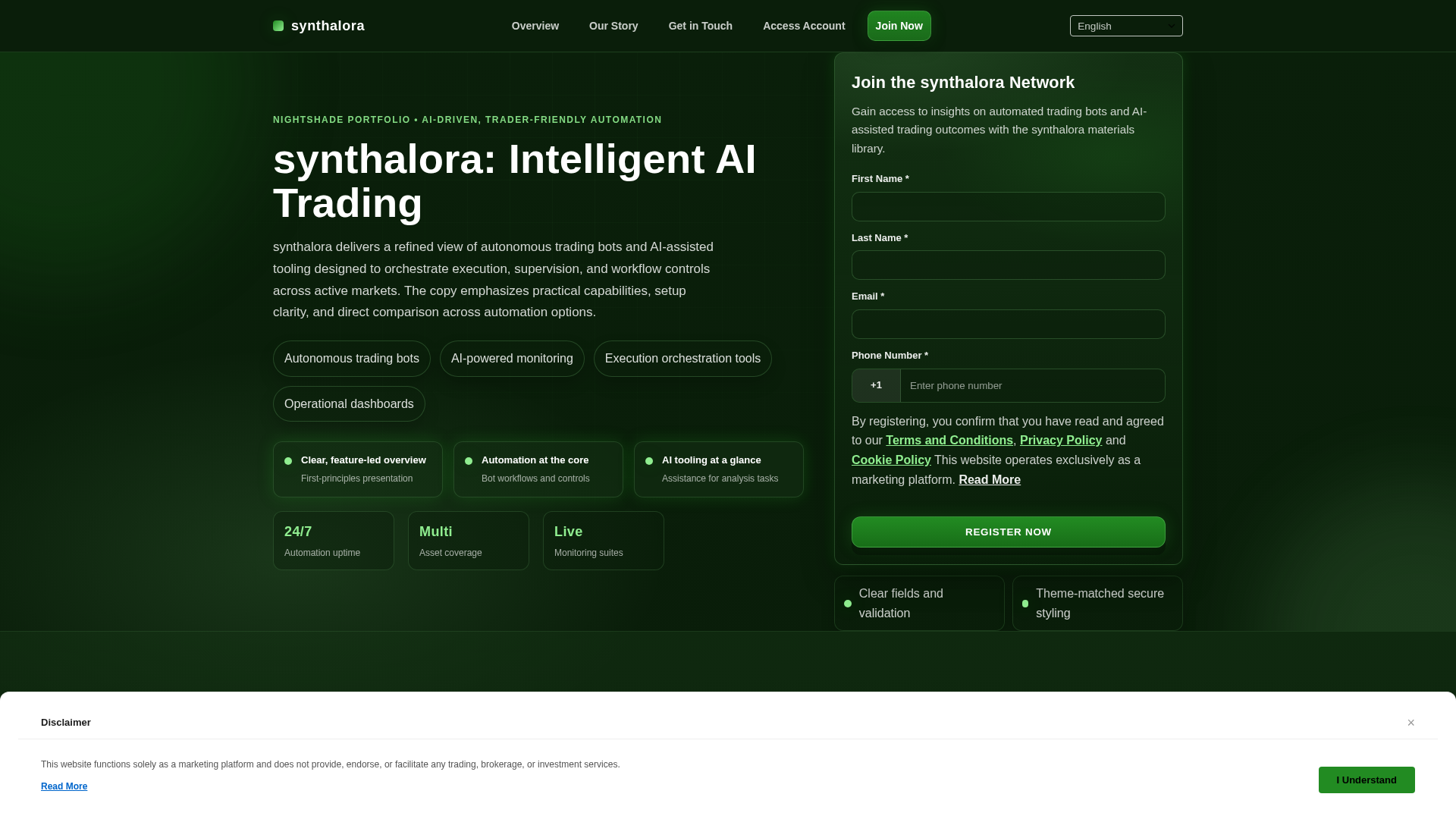Click I Understand in disclaimer
Screen dimensions: 1456x819
1367,780
